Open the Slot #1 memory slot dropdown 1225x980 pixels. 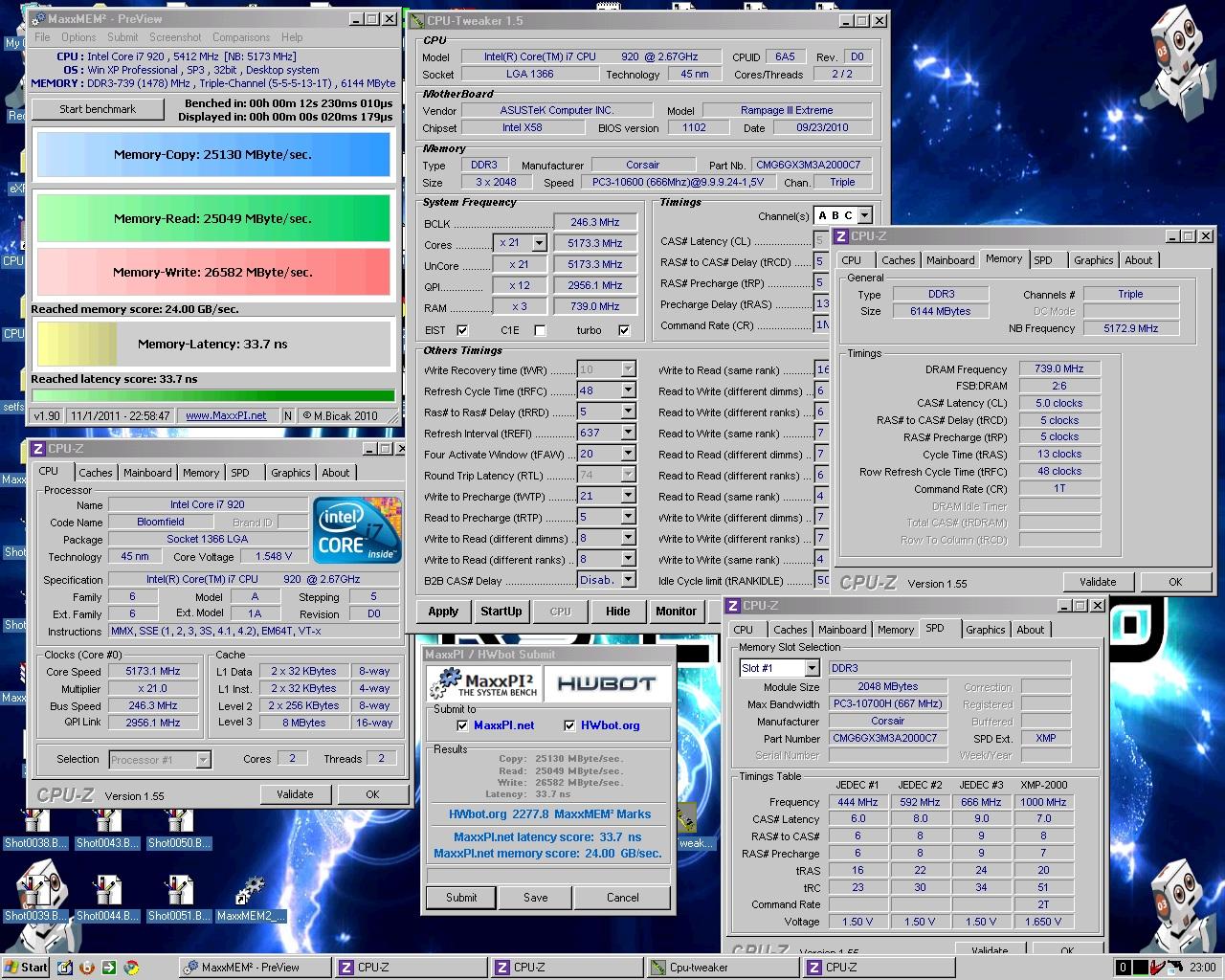[x=812, y=668]
